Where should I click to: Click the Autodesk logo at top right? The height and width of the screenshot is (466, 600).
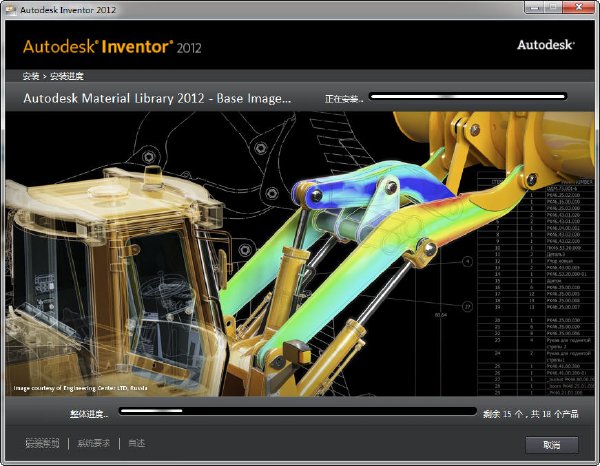[546, 45]
